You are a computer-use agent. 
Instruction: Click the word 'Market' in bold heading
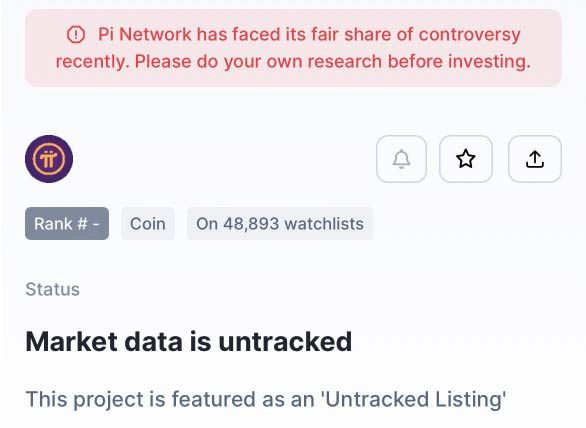coord(72,342)
